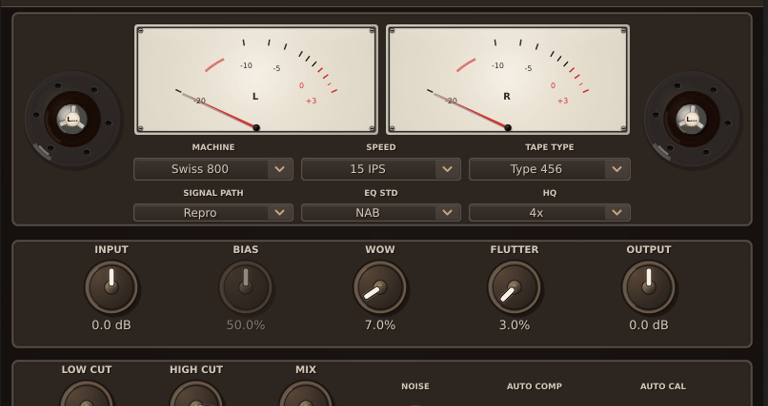Click the Low Cut knob
The height and width of the screenshot is (406, 768).
click(86, 394)
